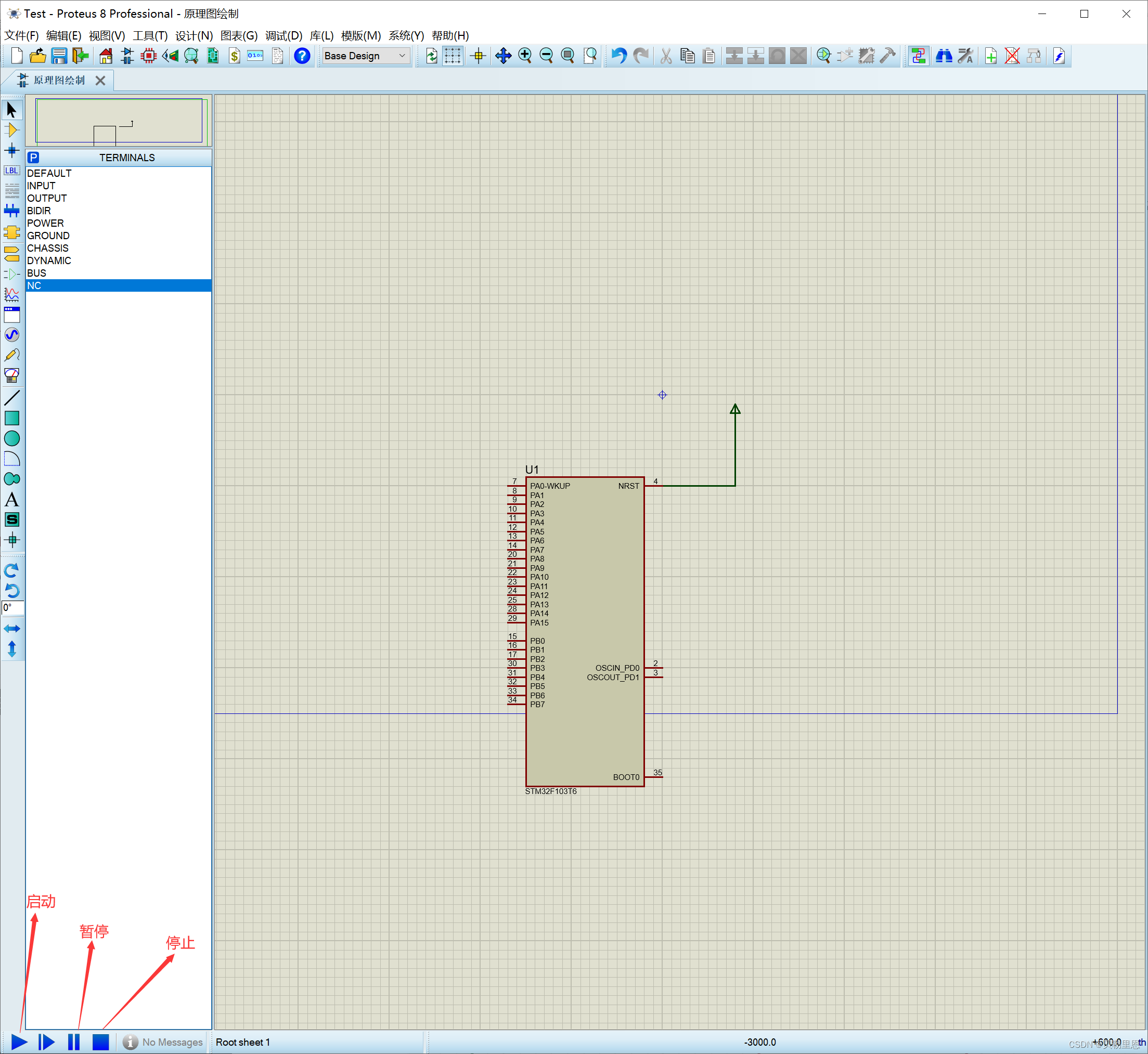The height and width of the screenshot is (1054, 1148).
Task: Toggle horizontal mirror flip button
Action: tap(11, 629)
